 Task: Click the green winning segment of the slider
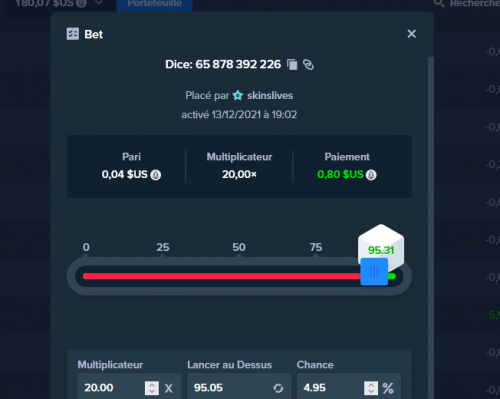[x=392, y=276]
